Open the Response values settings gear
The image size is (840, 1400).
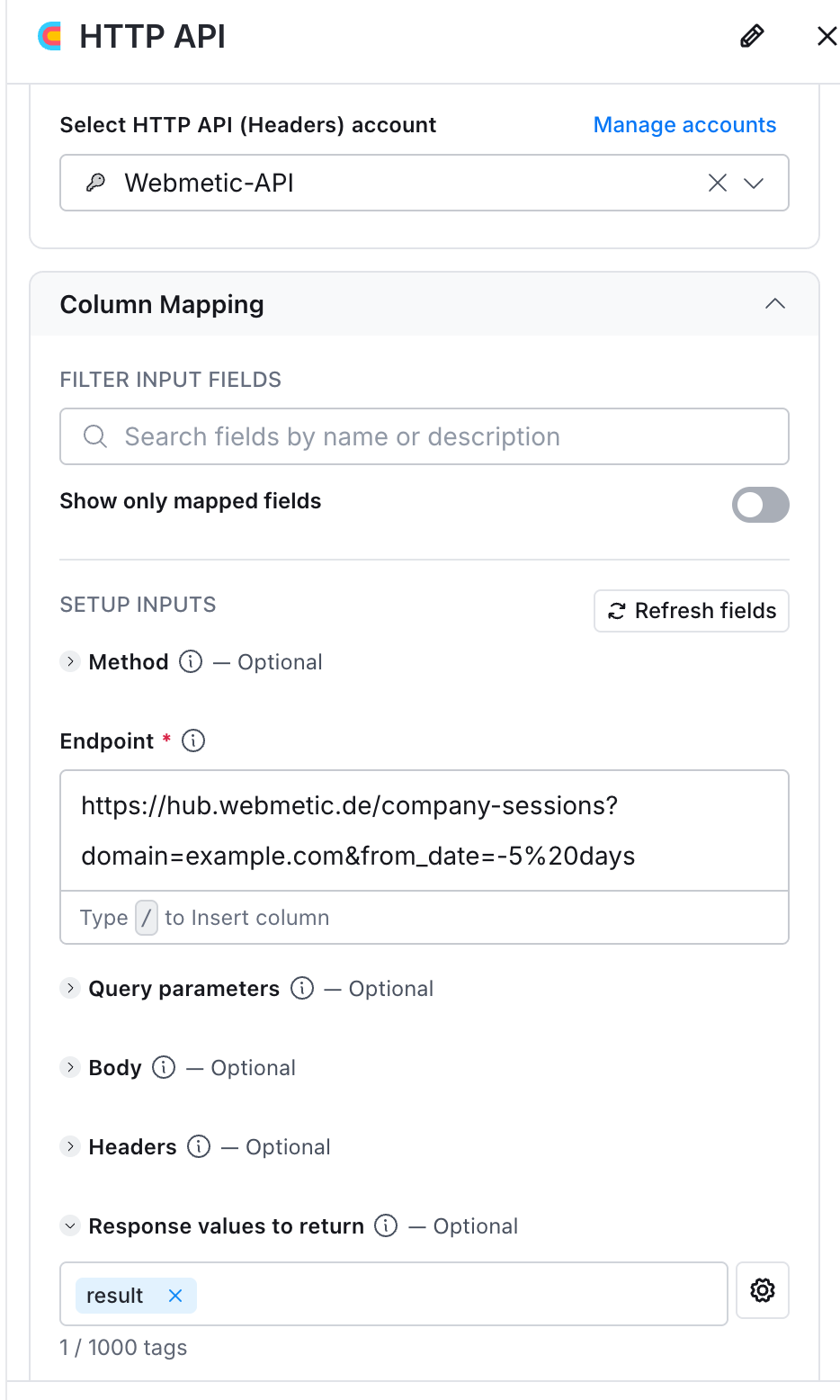763,1290
